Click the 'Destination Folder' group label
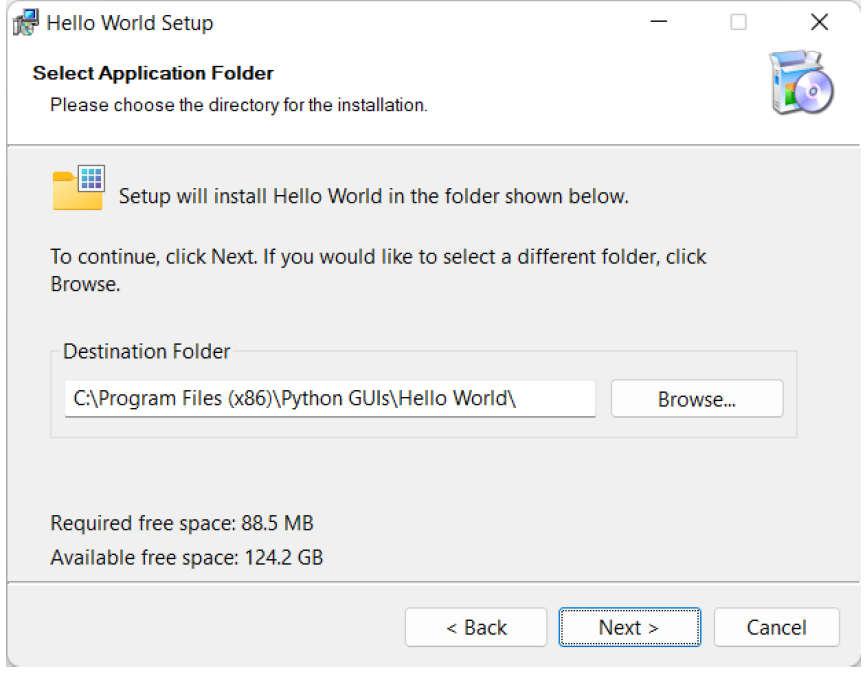Screen dimensions: 868x676 pyautogui.click(x=146, y=351)
